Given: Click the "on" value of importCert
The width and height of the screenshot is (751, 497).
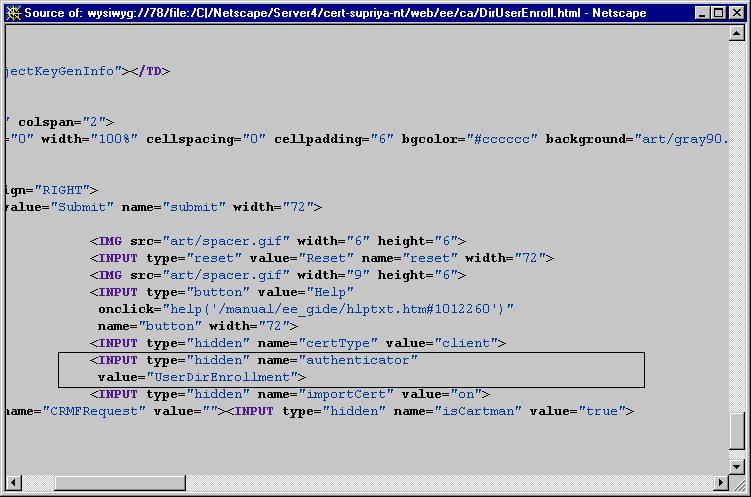Looking at the screenshot, I should pyautogui.click(x=466, y=394).
